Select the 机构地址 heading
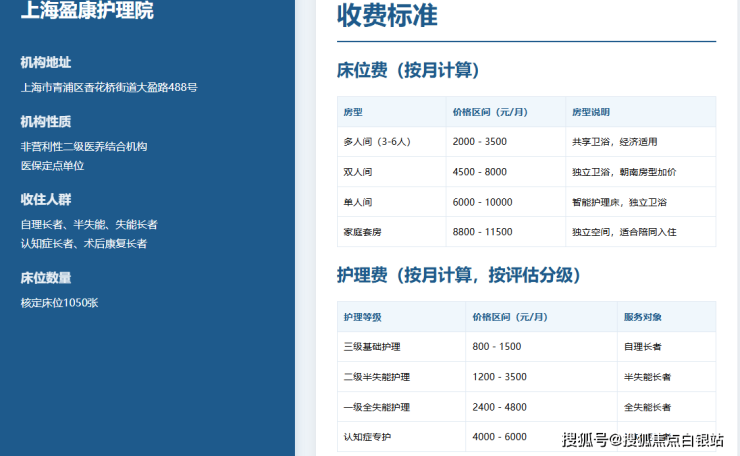This screenshot has width=740, height=456. point(46,62)
